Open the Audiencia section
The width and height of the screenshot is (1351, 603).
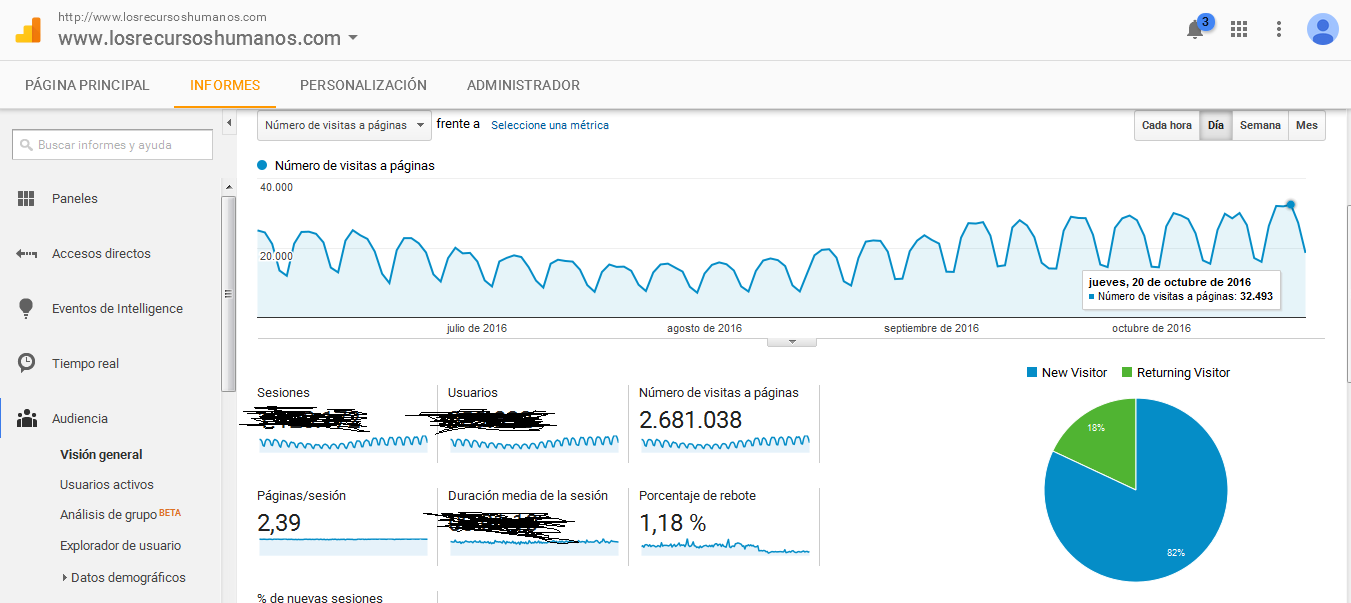[x=80, y=418]
